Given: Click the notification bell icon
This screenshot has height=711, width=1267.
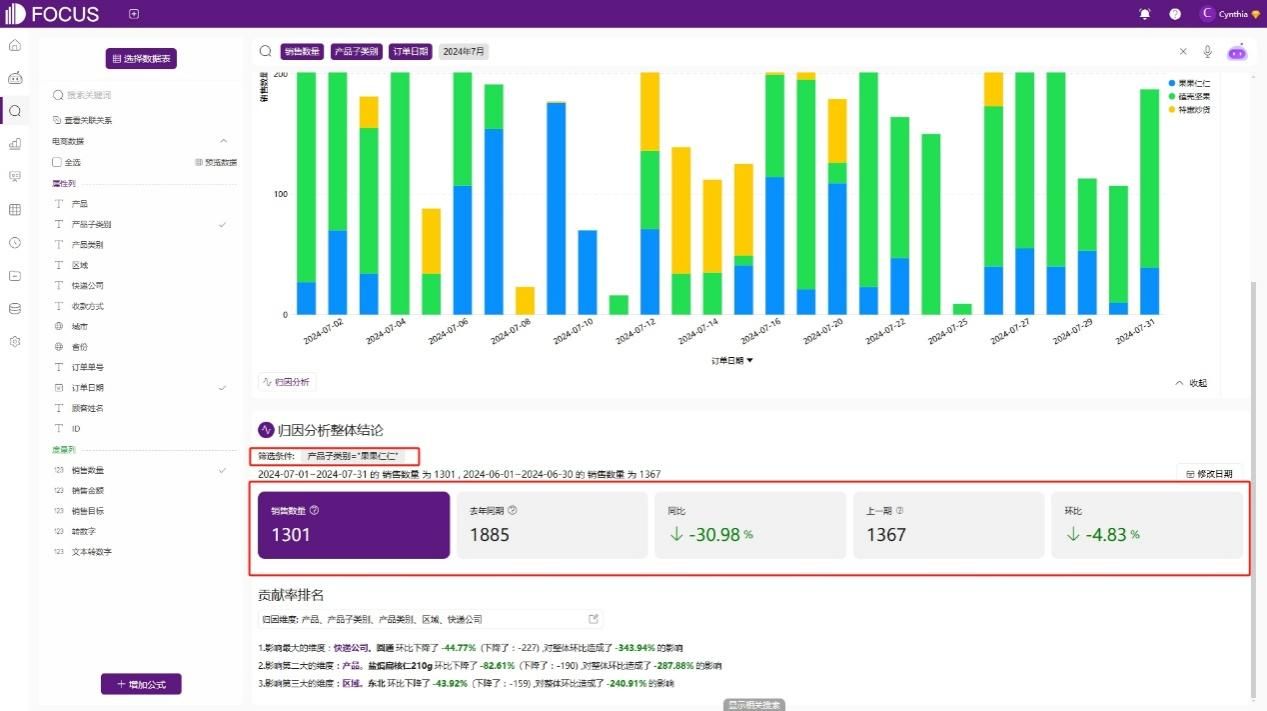Looking at the screenshot, I should [1145, 14].
